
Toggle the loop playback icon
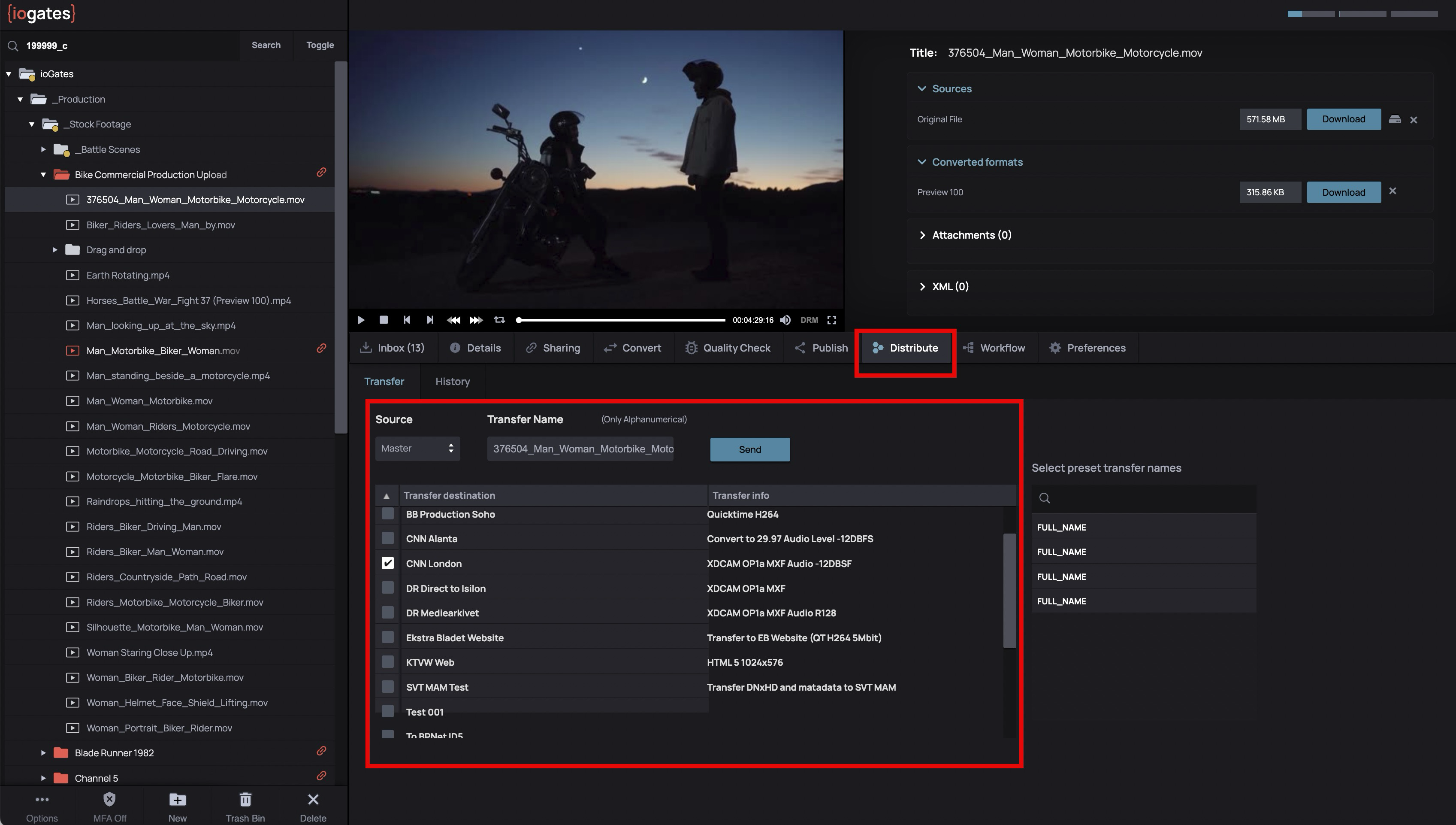499,320
